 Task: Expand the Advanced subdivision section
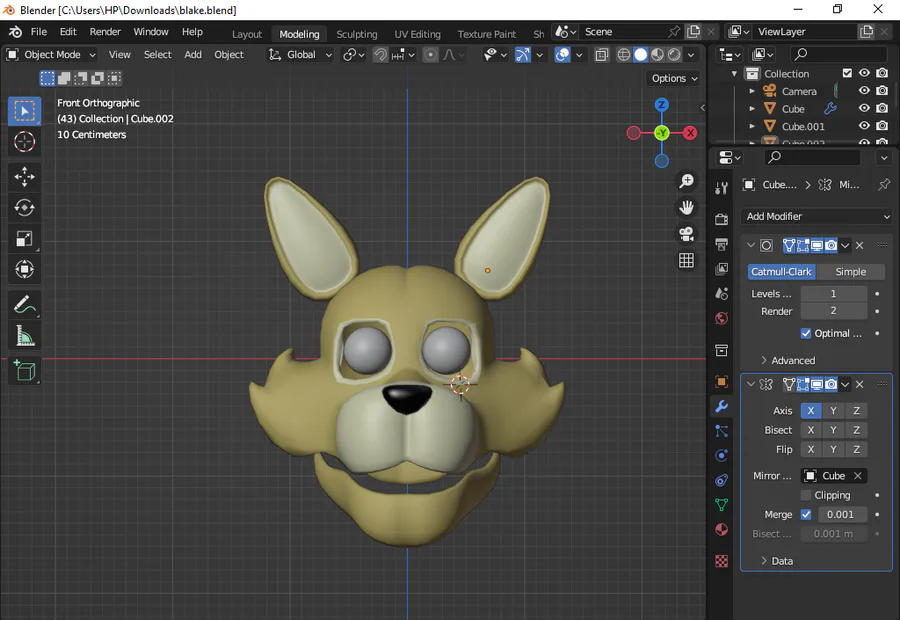pyautogui.click(x=788, y=361)
